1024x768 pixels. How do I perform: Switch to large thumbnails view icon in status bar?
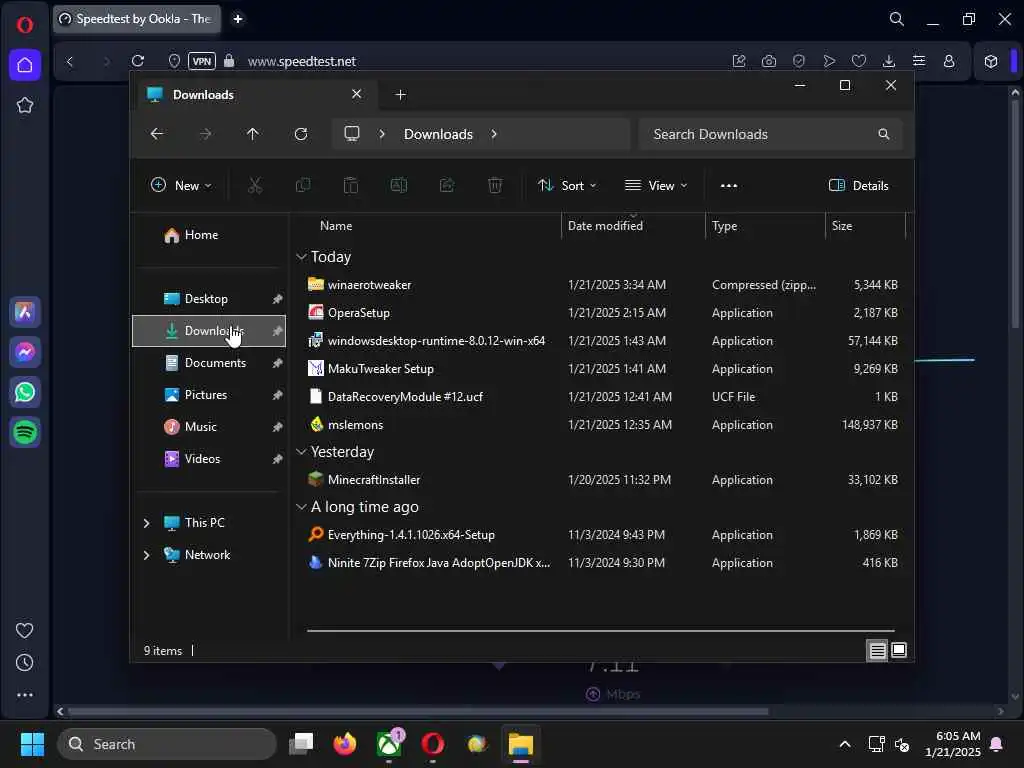(899, 650)
